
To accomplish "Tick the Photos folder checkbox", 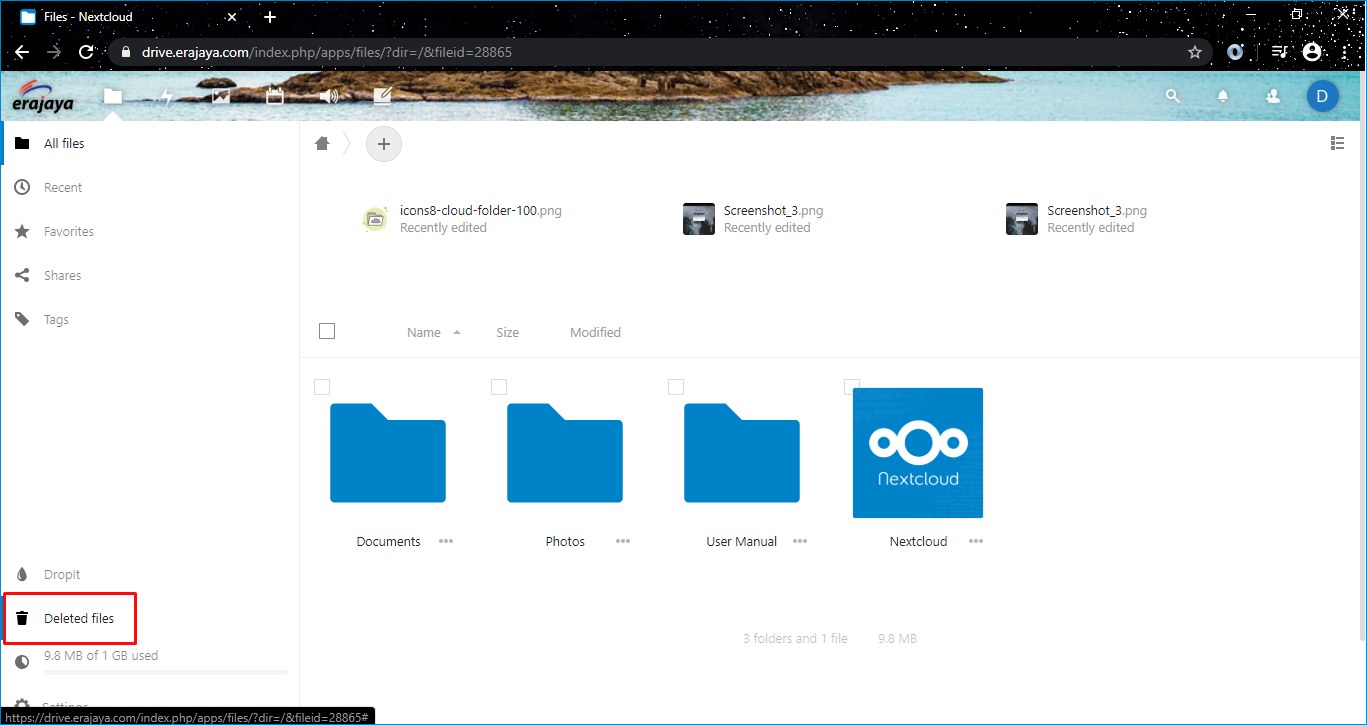I will click(499, 387).
